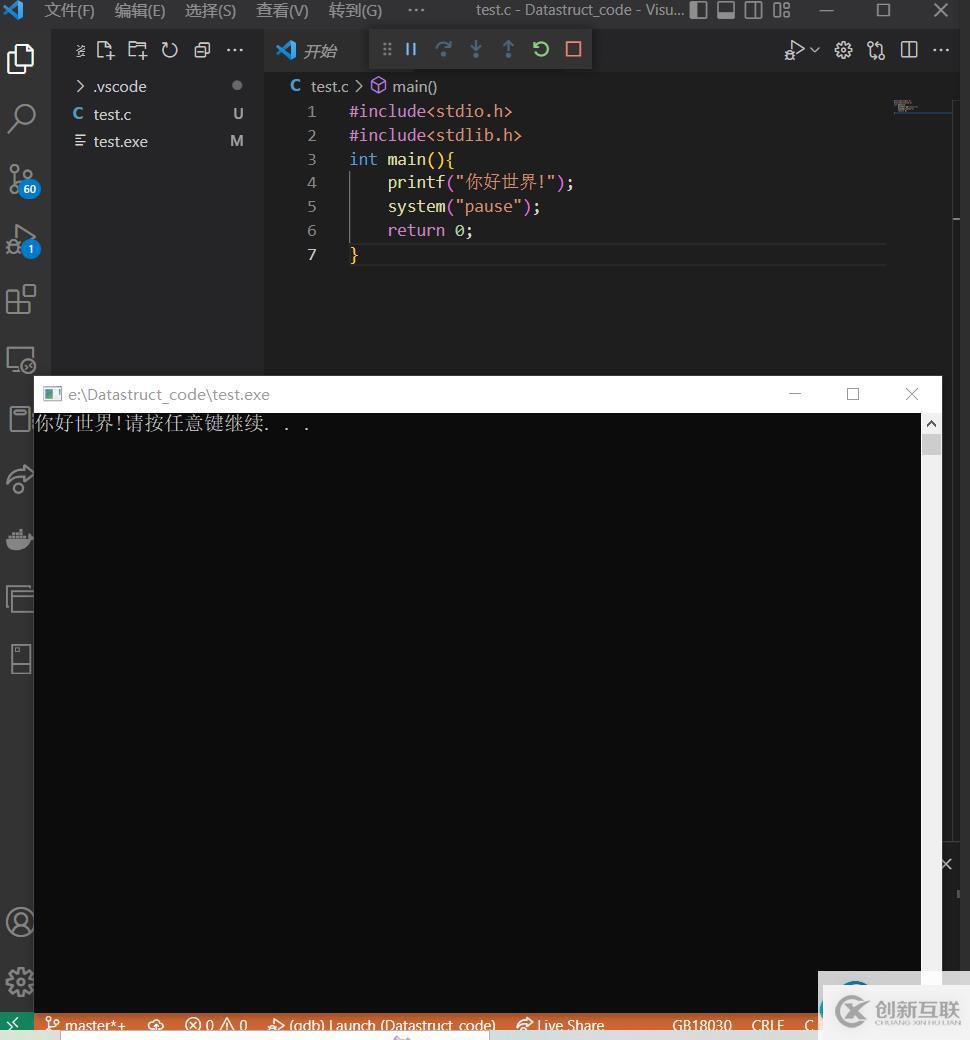
Task: Open the Accounts menu icon
Action: tap(20, 922)
